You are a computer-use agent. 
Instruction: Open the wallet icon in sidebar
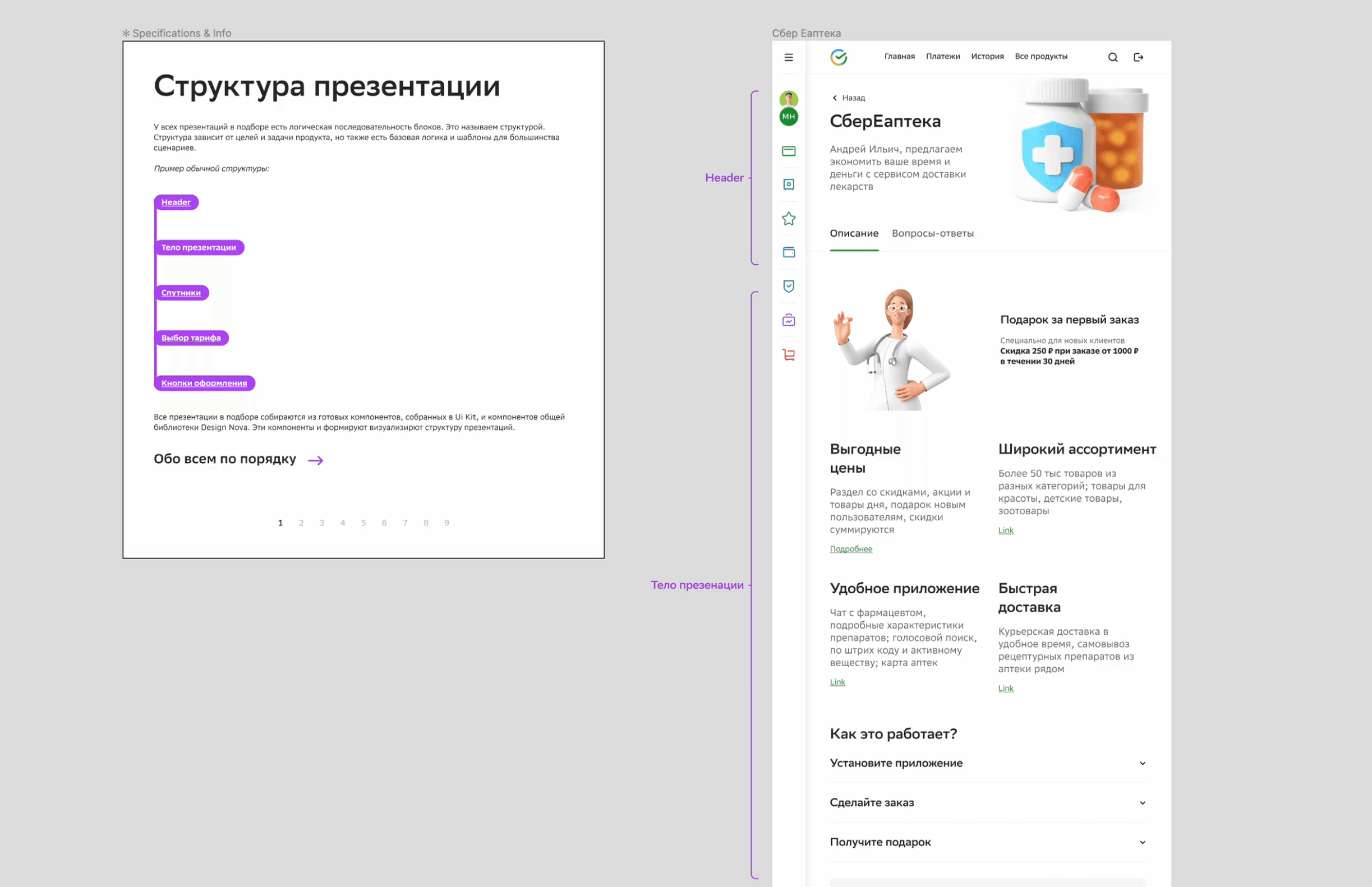click(788, 252)
